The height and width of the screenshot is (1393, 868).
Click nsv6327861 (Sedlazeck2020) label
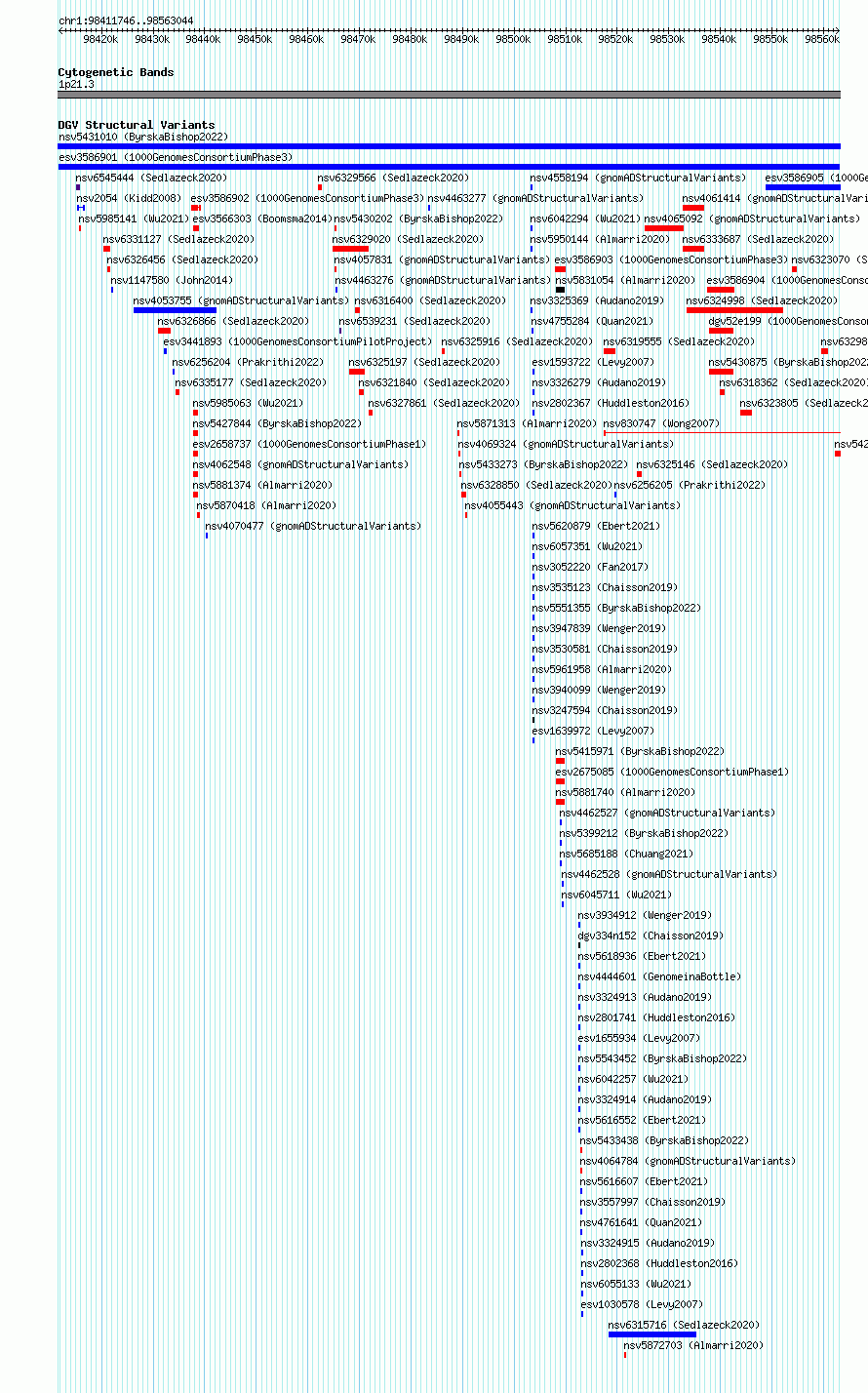[444, 404]
